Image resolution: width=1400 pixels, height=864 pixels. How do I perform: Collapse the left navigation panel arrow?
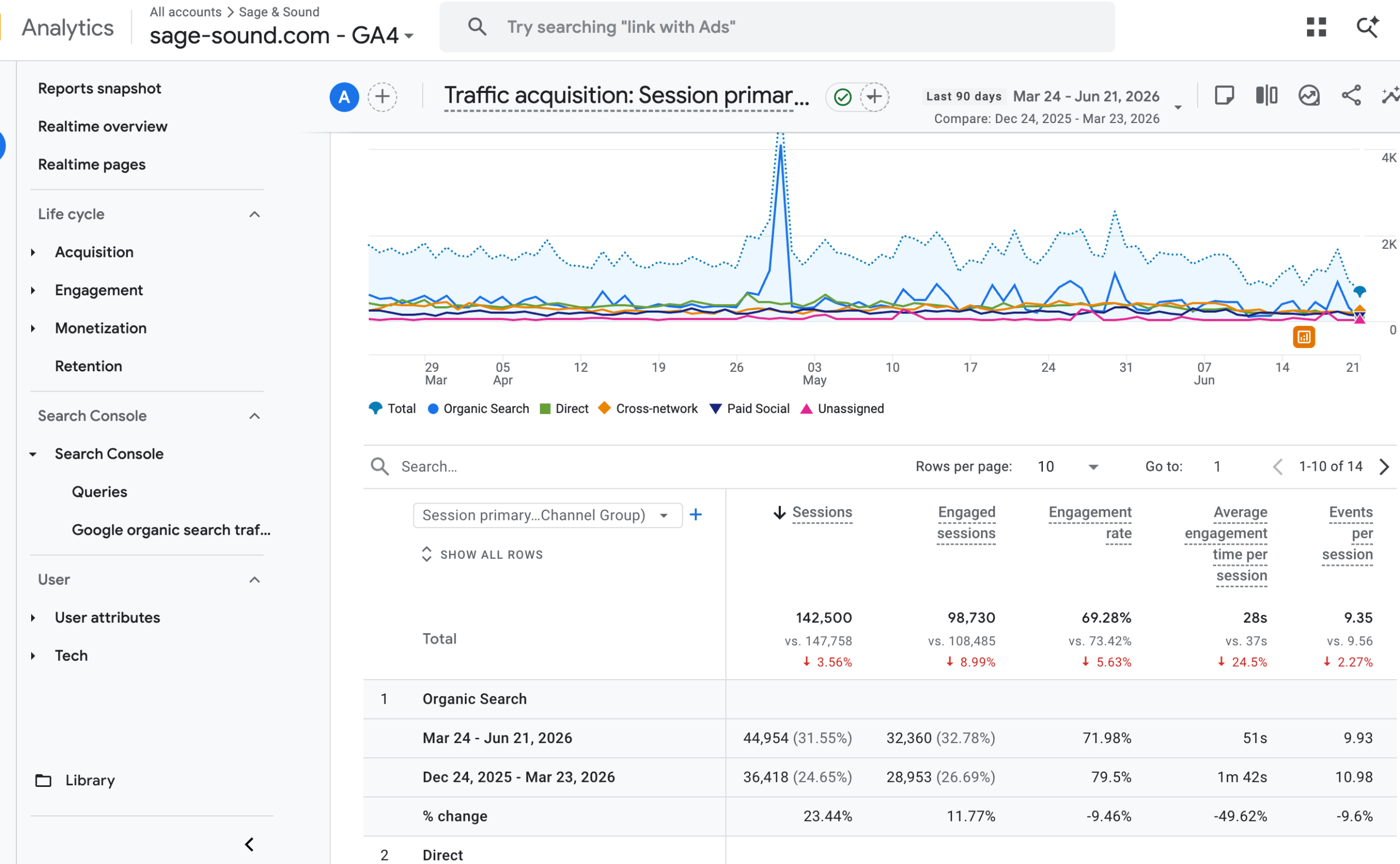coord(249,844)
